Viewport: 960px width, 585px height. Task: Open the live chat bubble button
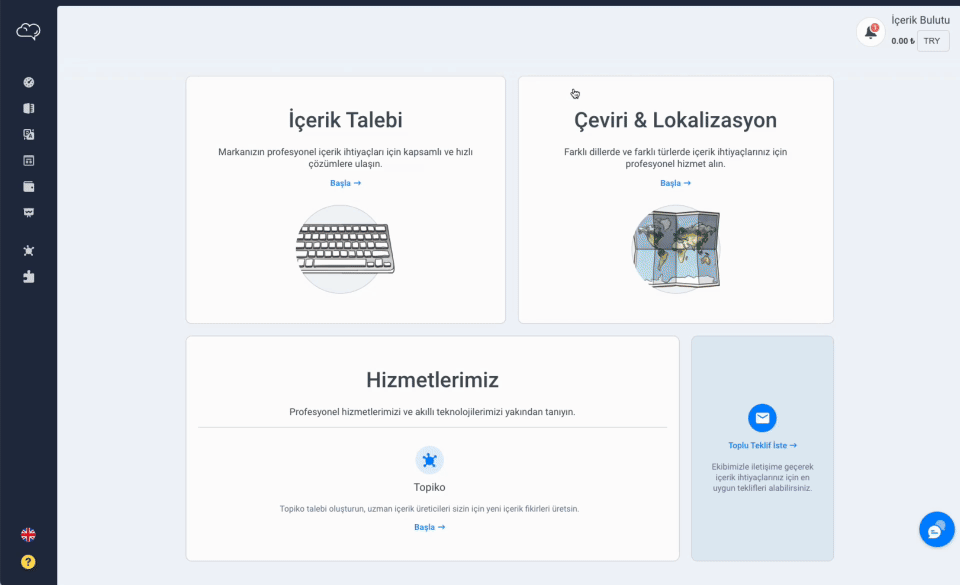click(936, 530)
